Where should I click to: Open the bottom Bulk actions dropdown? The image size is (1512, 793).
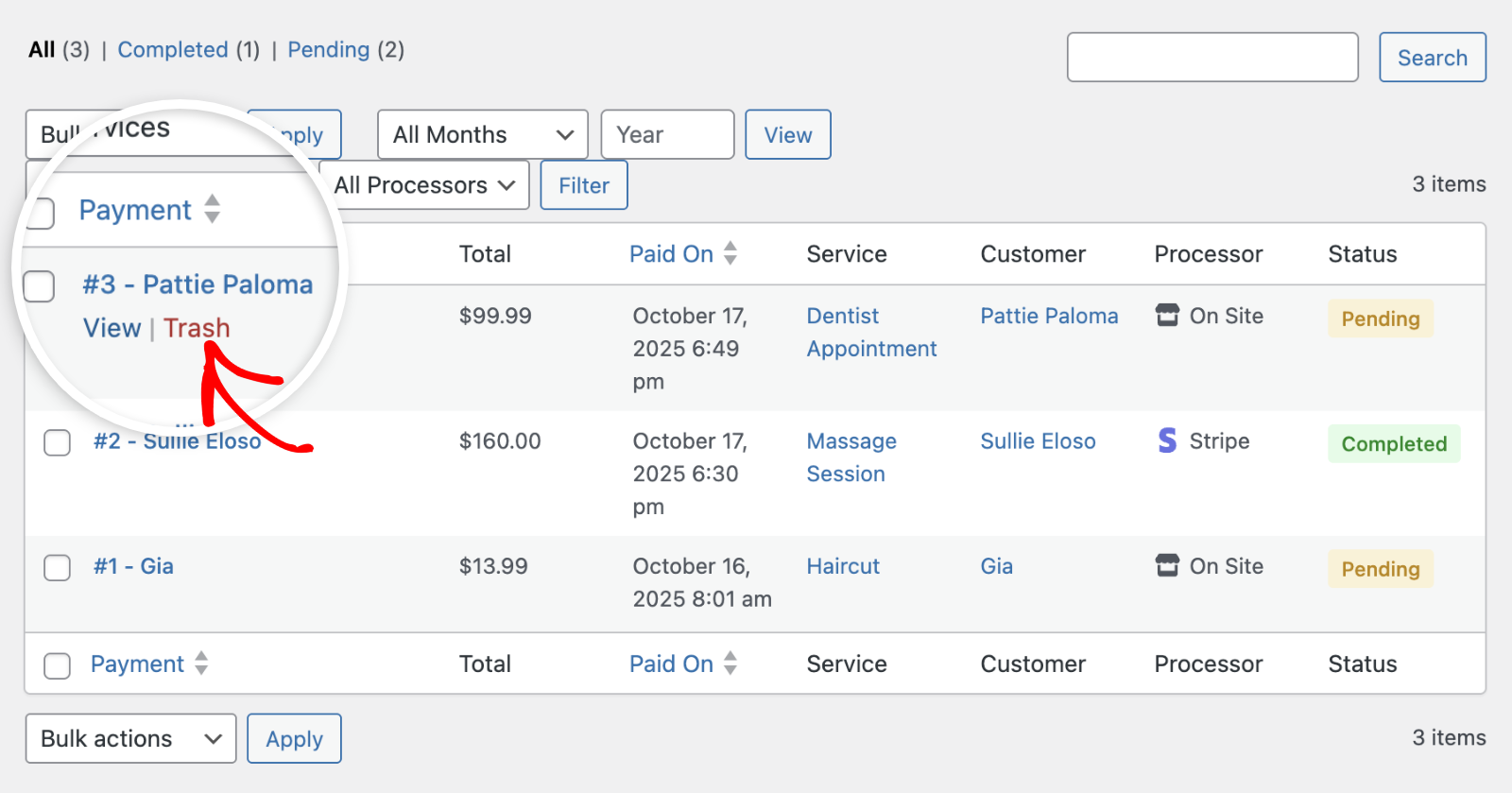click(130, 738)
